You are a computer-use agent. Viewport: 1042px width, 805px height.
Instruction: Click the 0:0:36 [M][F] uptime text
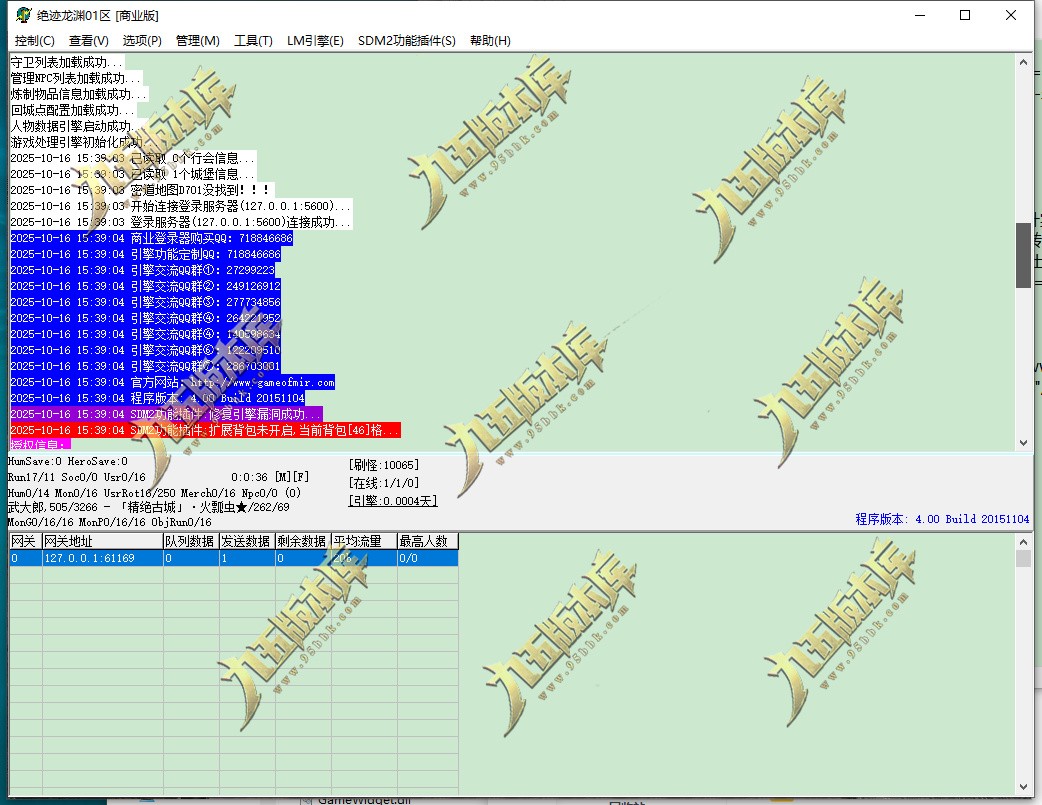click(x=270, y=477)
